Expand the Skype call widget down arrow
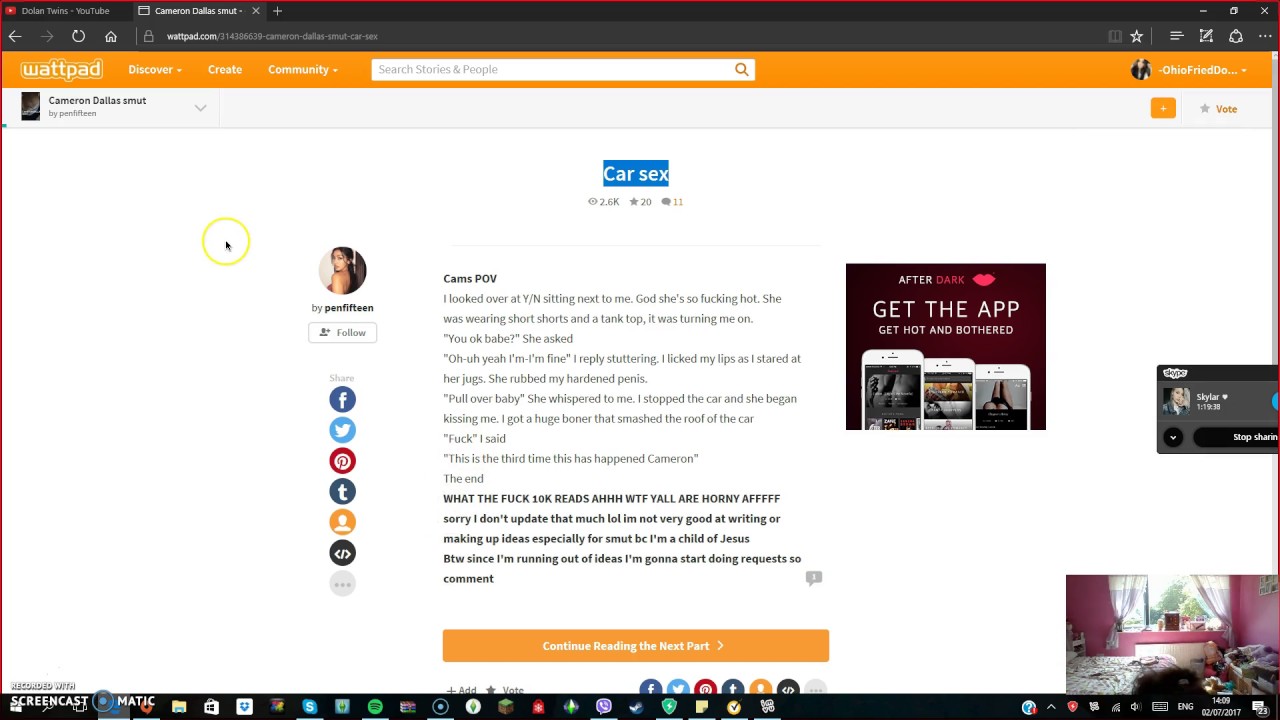This screenshot has width=1280, height=720. point(1173,437)
